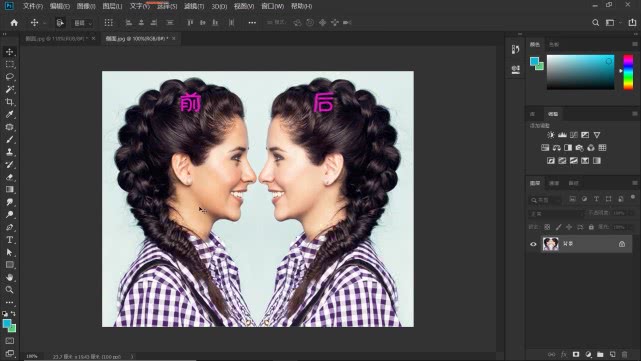This screenshot has height=361, width=641.
Task: Select the Gradient tool
Action: 9,189
